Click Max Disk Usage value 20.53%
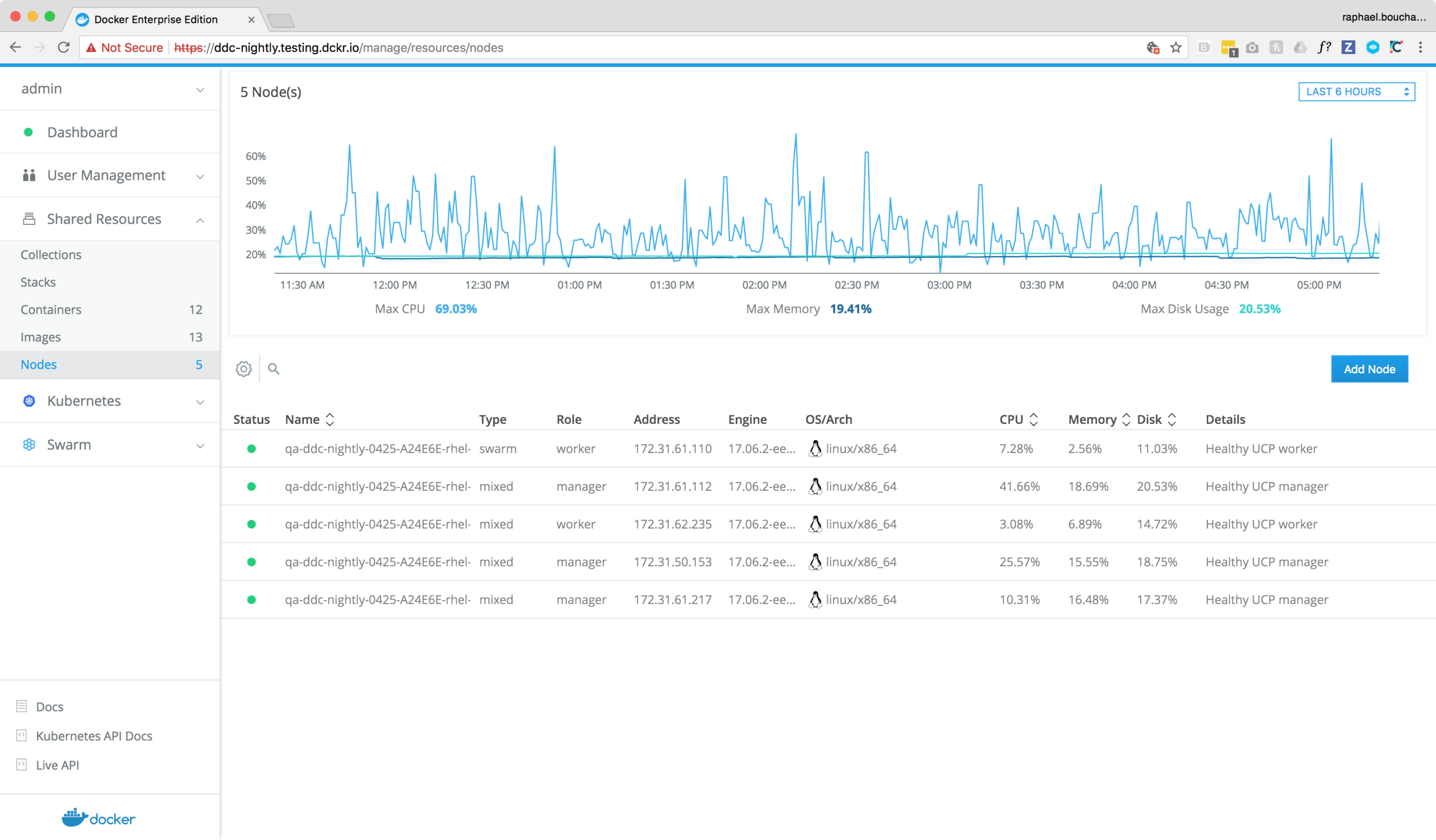 [x=1259, y=309]
